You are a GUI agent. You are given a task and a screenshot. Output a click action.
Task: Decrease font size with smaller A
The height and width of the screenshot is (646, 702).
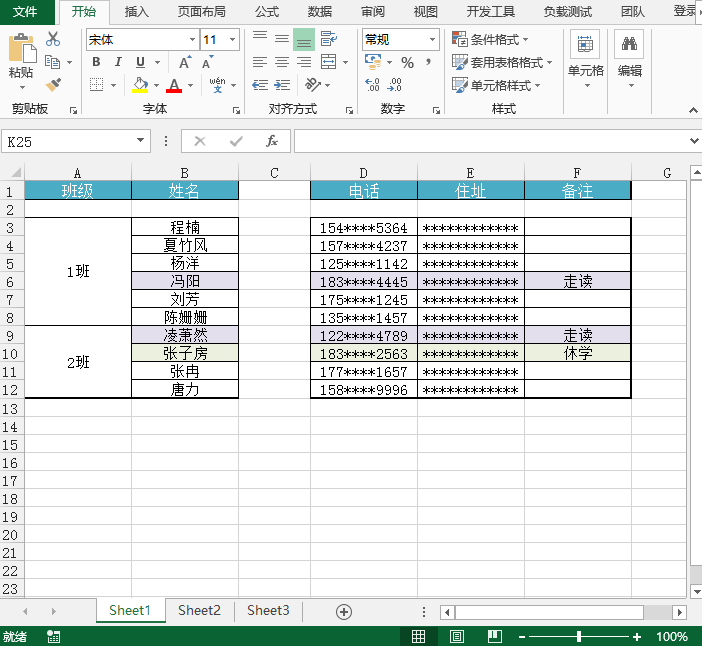(x=208, y=62)
